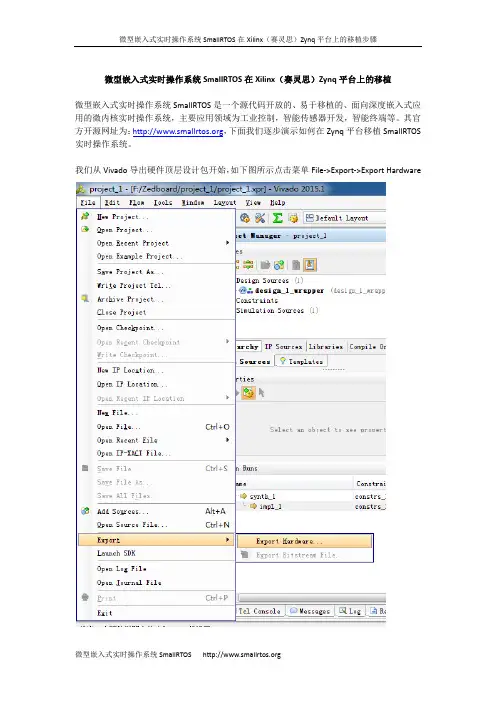Select design_1_wrapper in the sources tree
This screenshot has height=702, width=496.
(289, 291)
